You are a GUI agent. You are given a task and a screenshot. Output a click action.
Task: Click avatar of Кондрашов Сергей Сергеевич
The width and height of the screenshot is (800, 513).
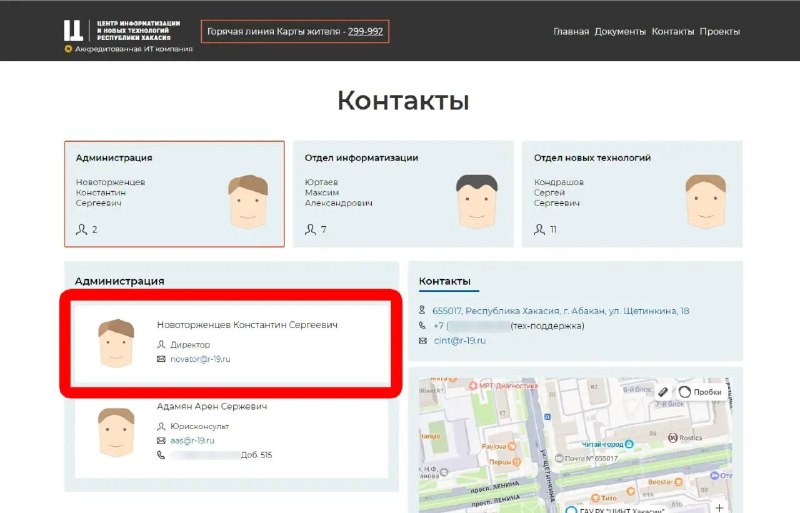706,201
